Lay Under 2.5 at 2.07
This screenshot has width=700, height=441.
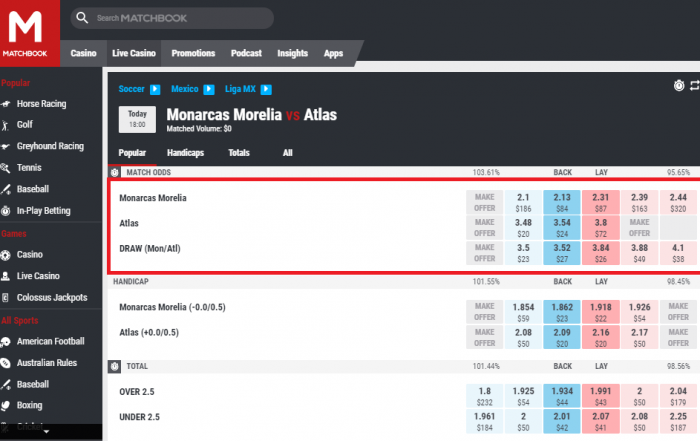[x=600, y=421]
